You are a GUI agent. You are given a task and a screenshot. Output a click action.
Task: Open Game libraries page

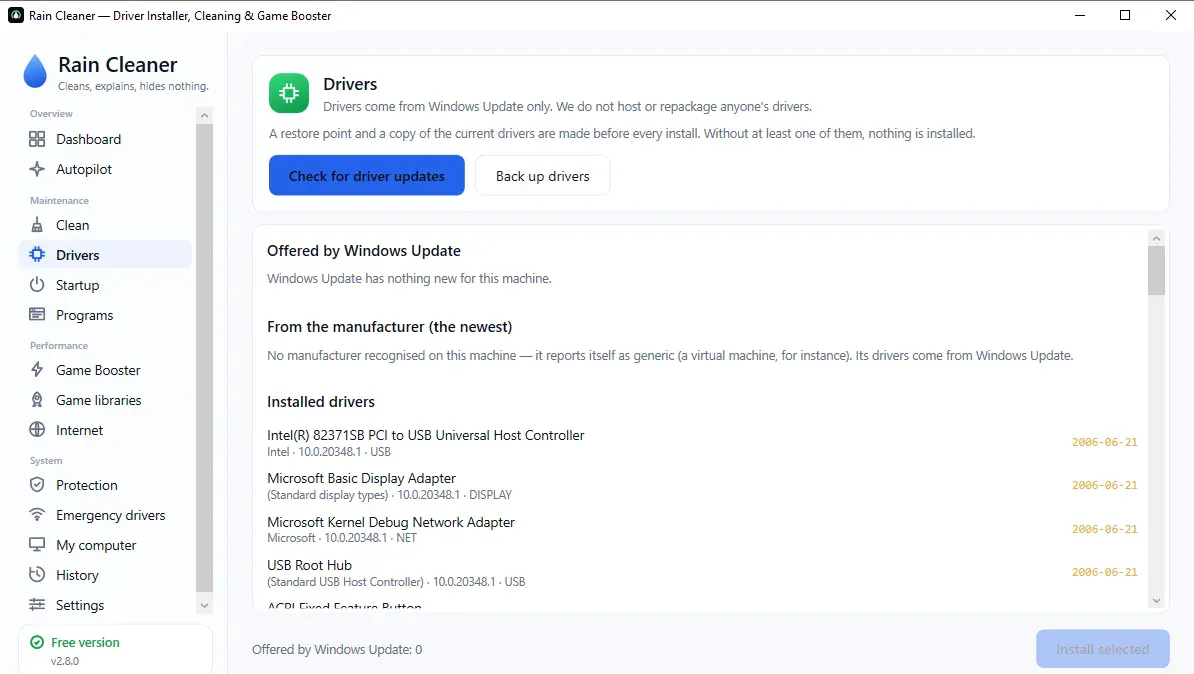[x=105, y=400]
